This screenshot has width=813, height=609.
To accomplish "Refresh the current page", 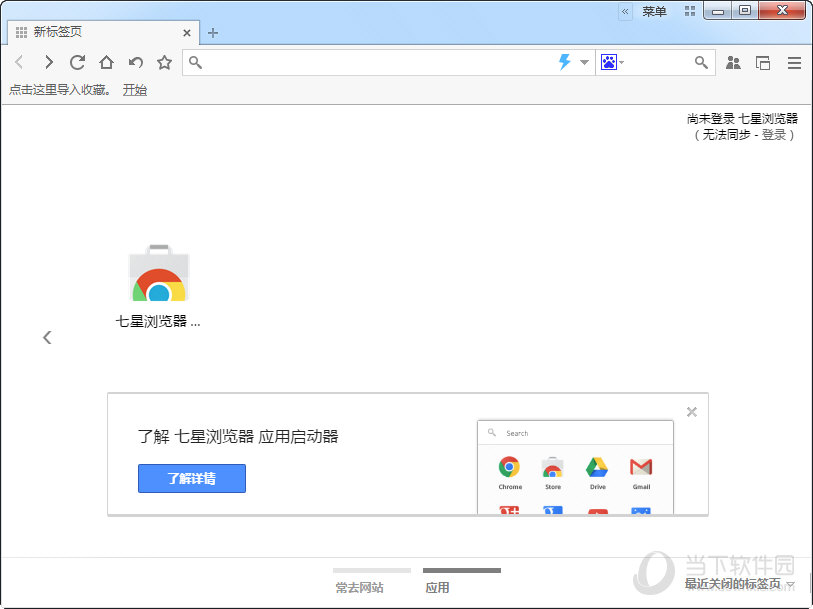I will pyautogui.click(x=77, y=62).
